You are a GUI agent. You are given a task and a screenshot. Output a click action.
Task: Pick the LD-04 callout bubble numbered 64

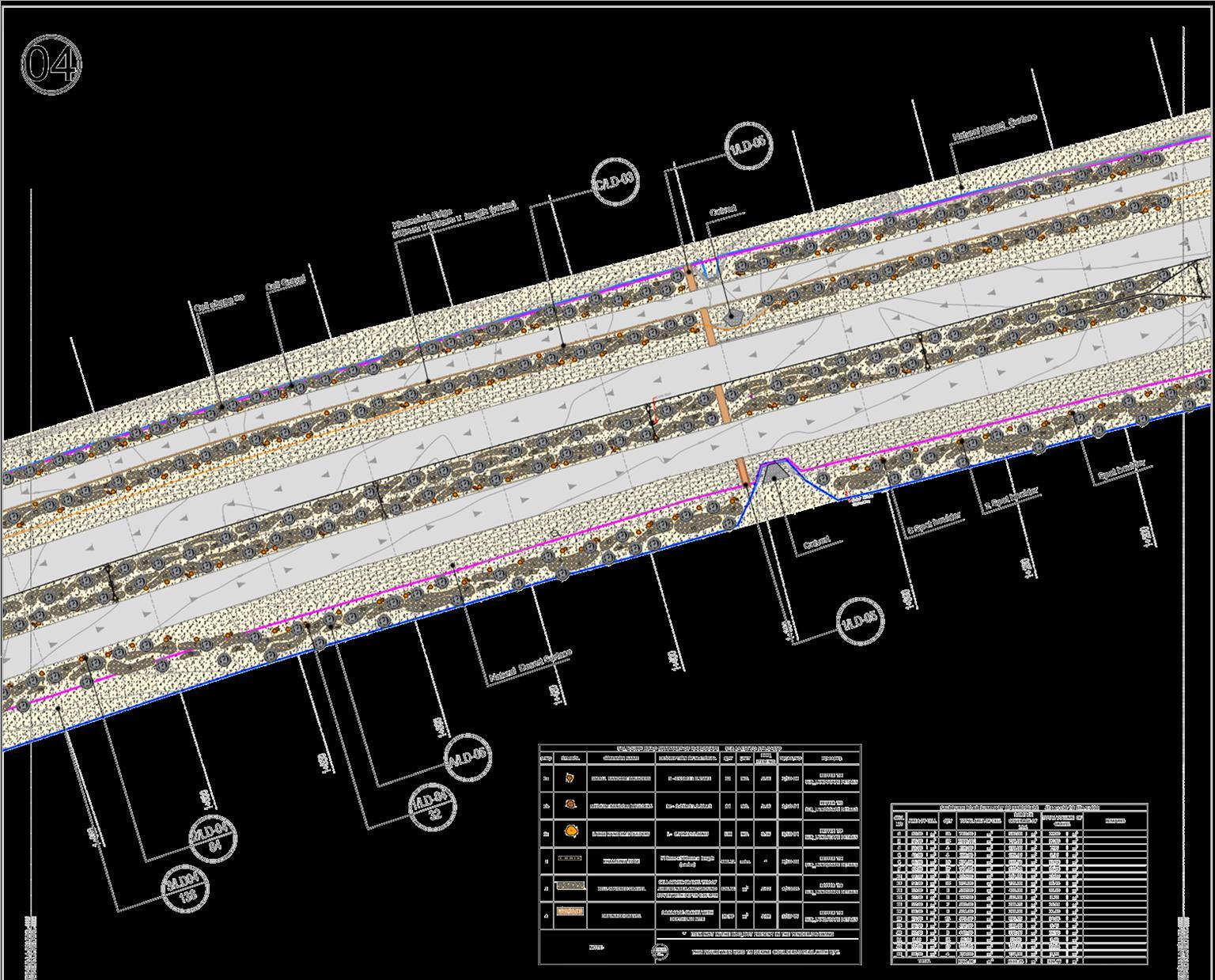point(214,838)
